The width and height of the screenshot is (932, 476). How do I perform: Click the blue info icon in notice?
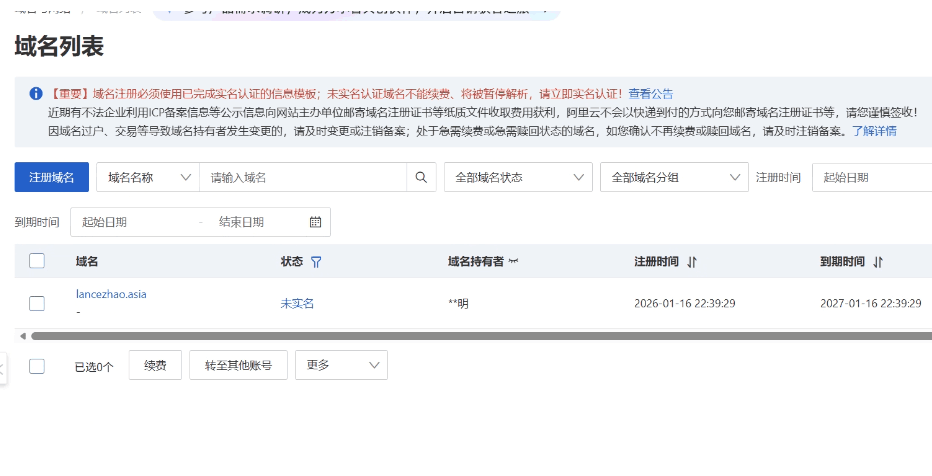point(36,93)
